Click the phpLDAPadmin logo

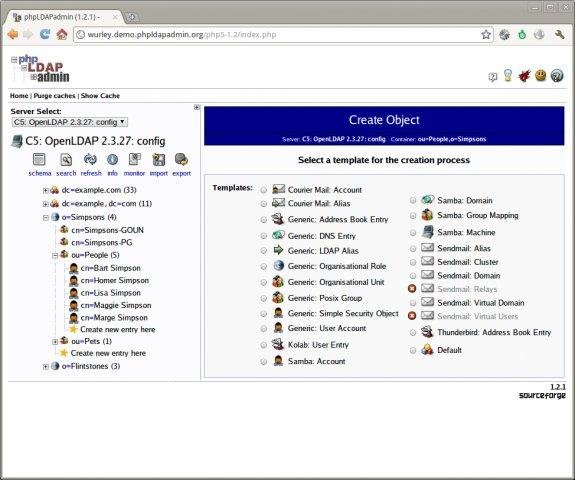[x=40, y=69]
